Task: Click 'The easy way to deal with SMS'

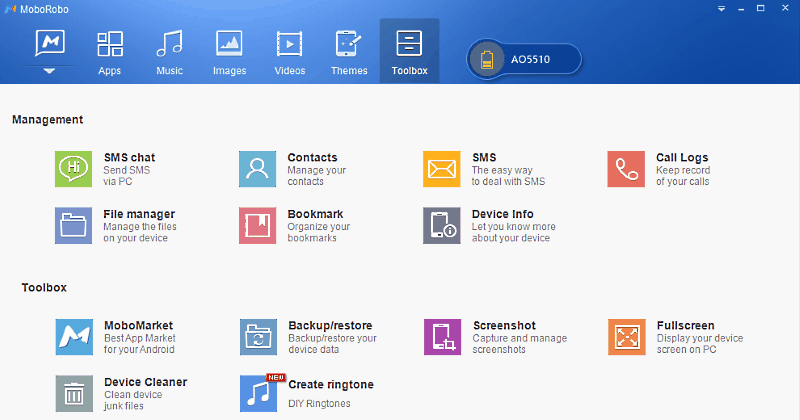Action: [x=508, y=176]
